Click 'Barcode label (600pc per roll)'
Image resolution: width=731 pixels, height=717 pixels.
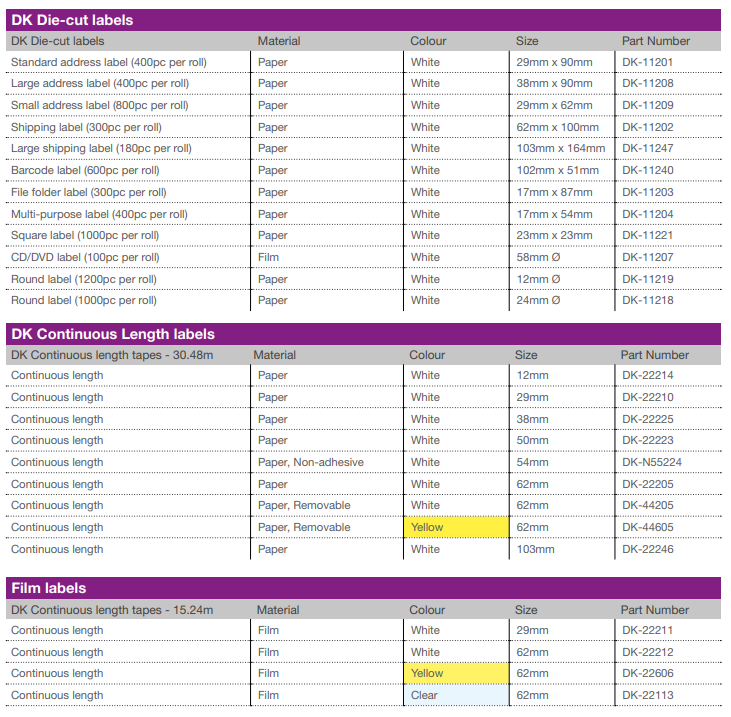point(85,170)
